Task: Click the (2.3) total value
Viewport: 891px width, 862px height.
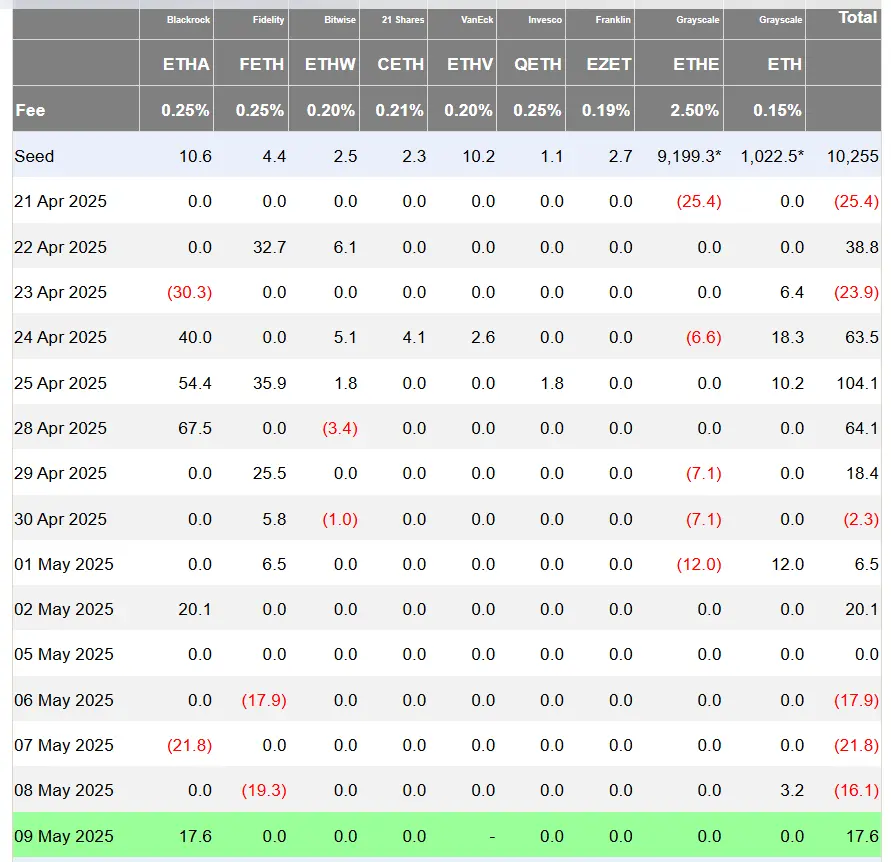Action: pos(861,519)
